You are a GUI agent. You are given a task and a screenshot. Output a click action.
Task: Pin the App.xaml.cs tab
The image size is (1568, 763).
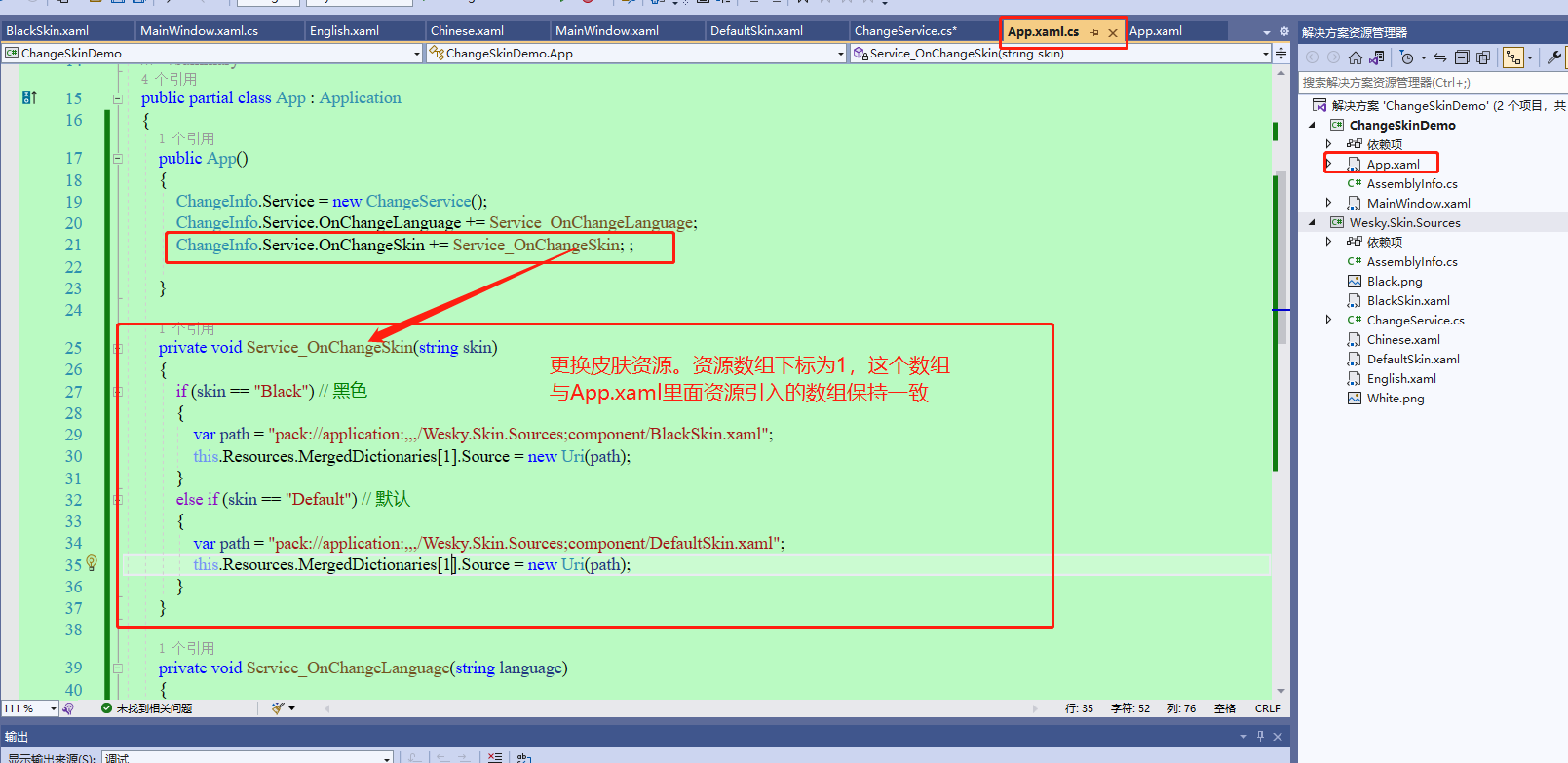[1094, 32]
